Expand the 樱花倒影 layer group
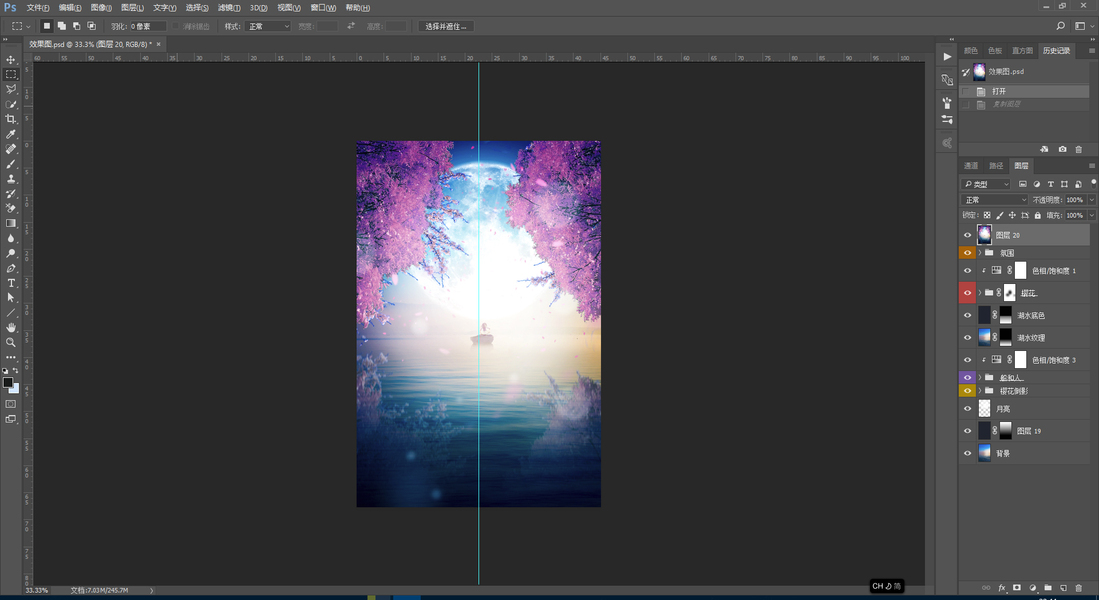This screenshot has height=600, width=1099. [980, 390]
